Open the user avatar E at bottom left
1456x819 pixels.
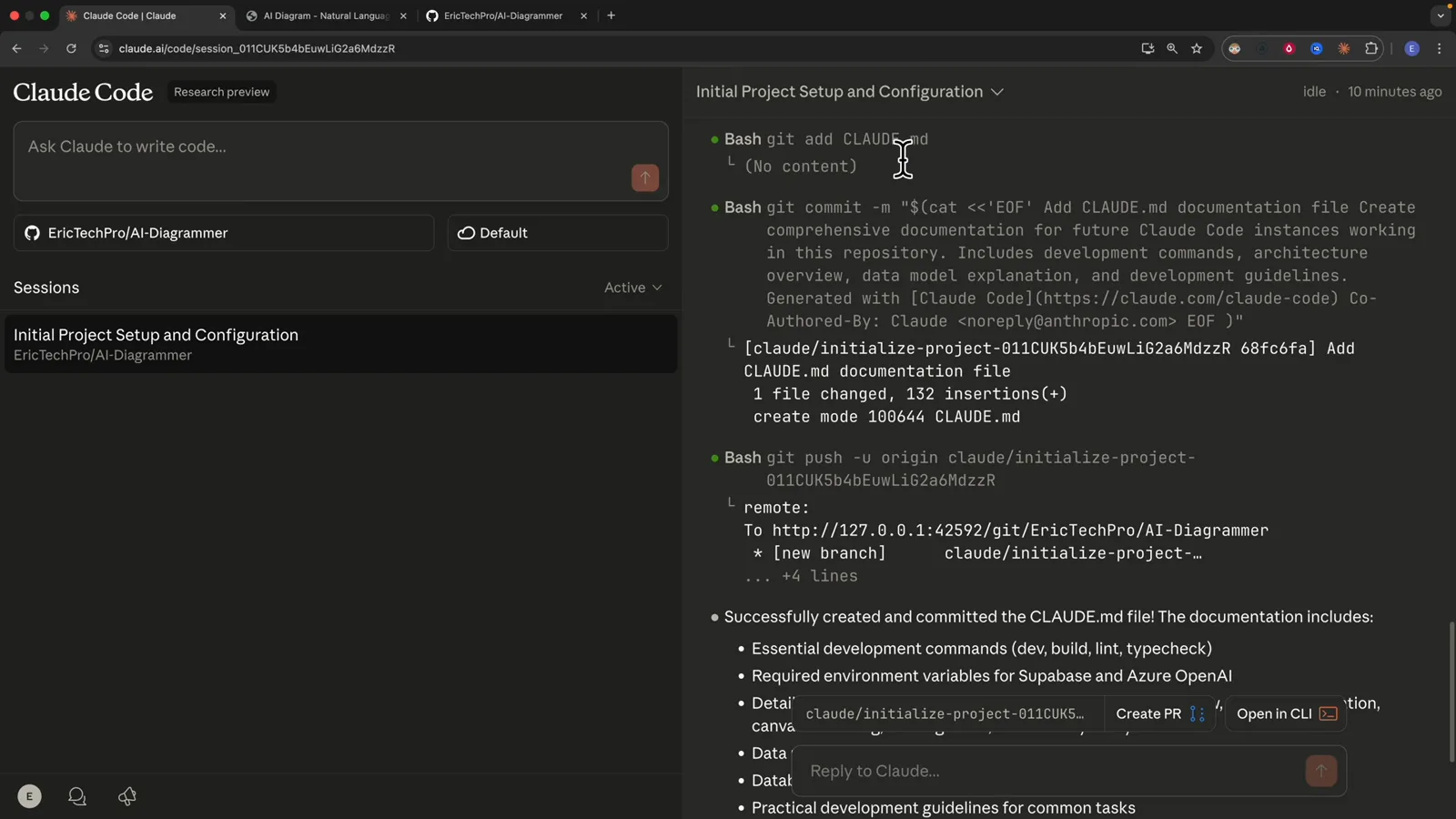29,797
